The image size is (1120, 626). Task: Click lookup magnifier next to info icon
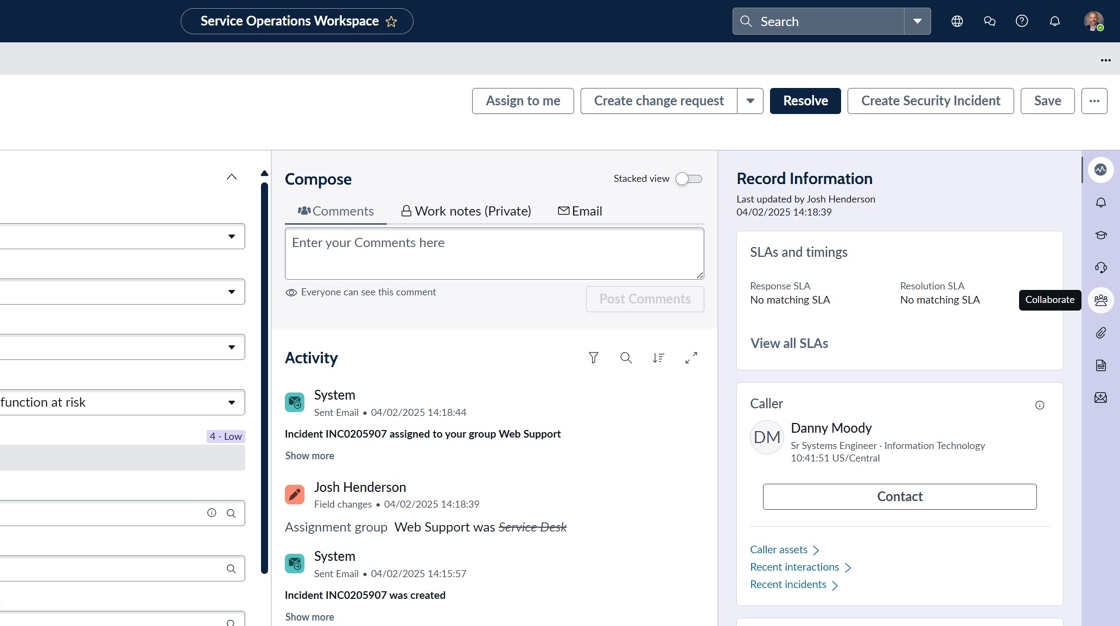point(231,513)
